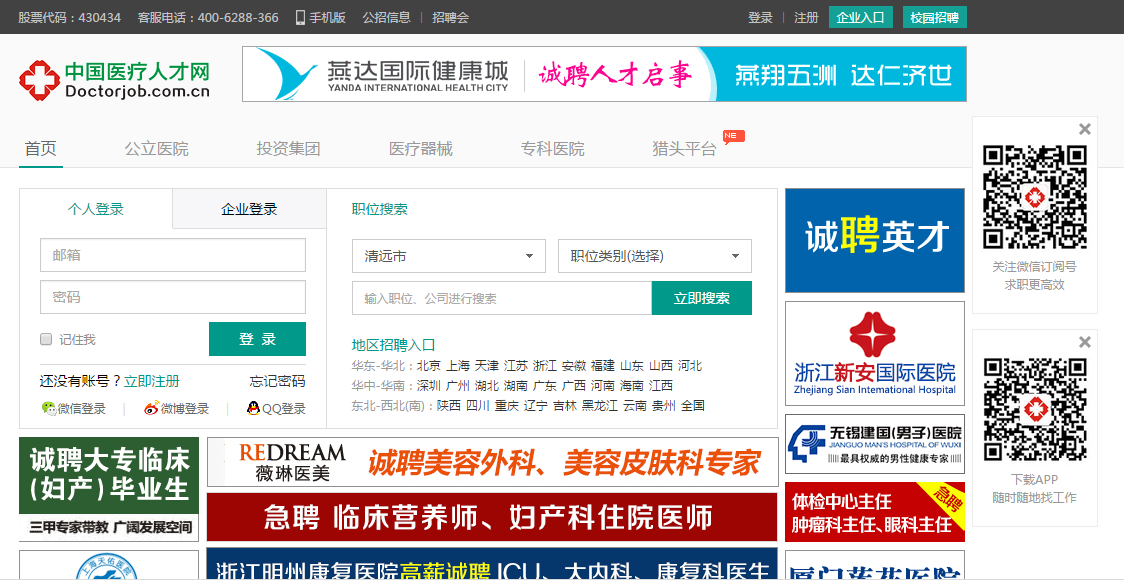Click the Weibo login icon

click(x=151, y=408)
